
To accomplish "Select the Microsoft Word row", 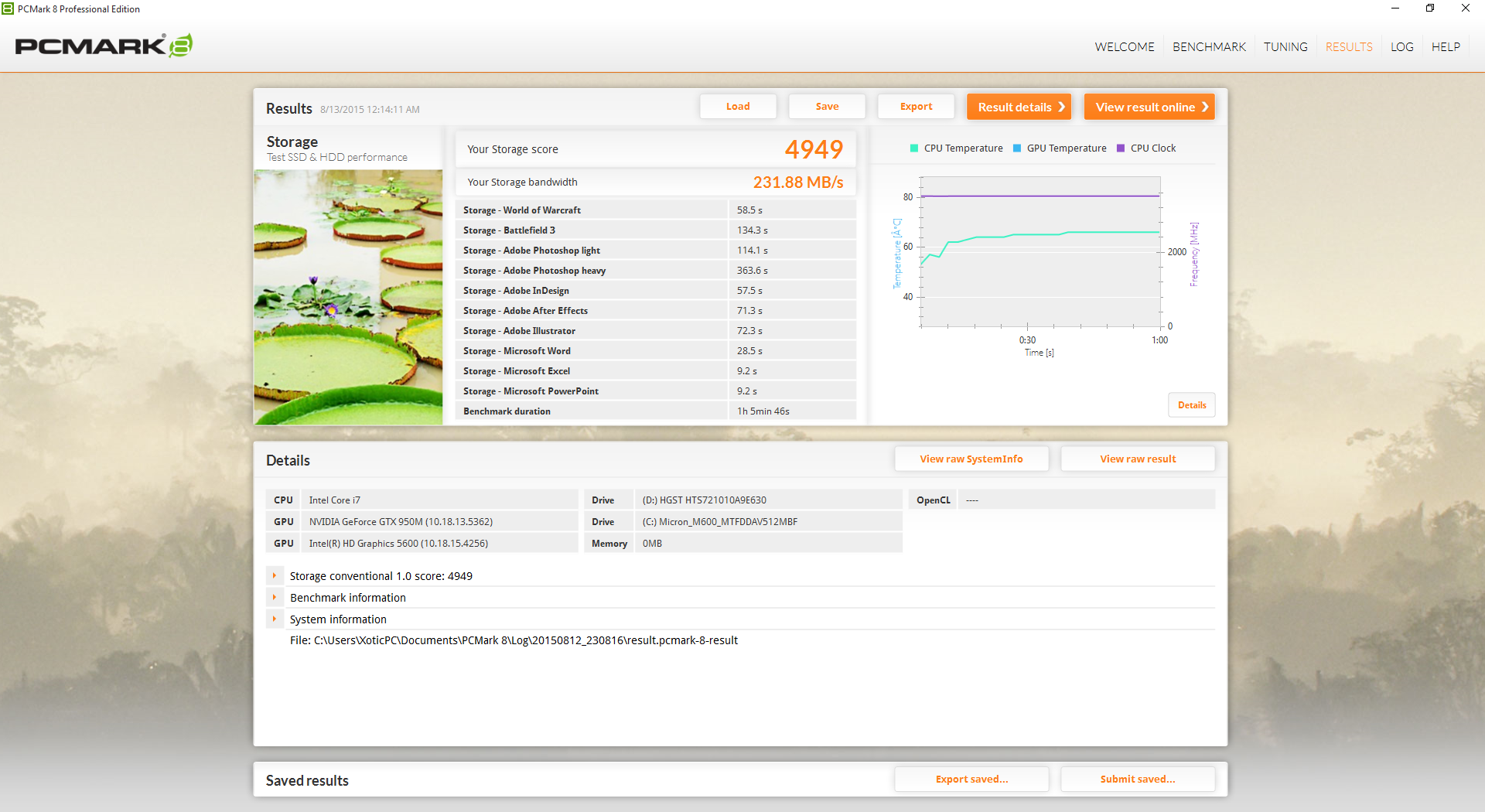I will (x=656, y=351).
